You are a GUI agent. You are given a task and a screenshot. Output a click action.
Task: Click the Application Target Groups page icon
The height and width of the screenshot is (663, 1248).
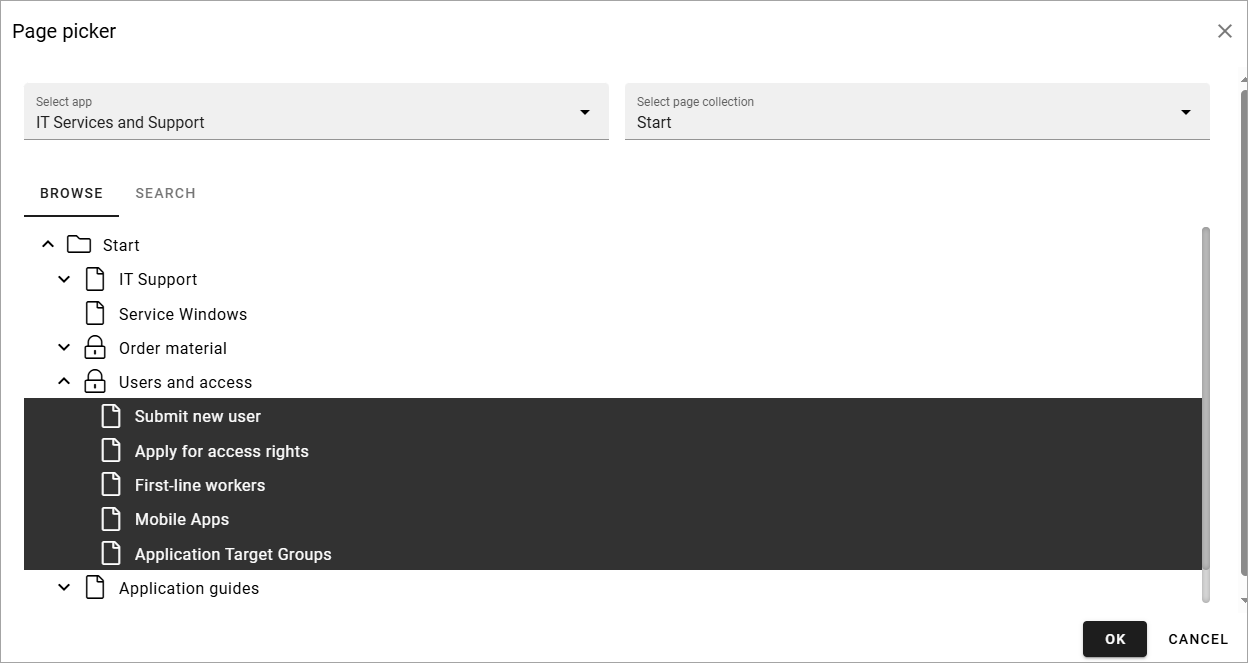point(111,554)
